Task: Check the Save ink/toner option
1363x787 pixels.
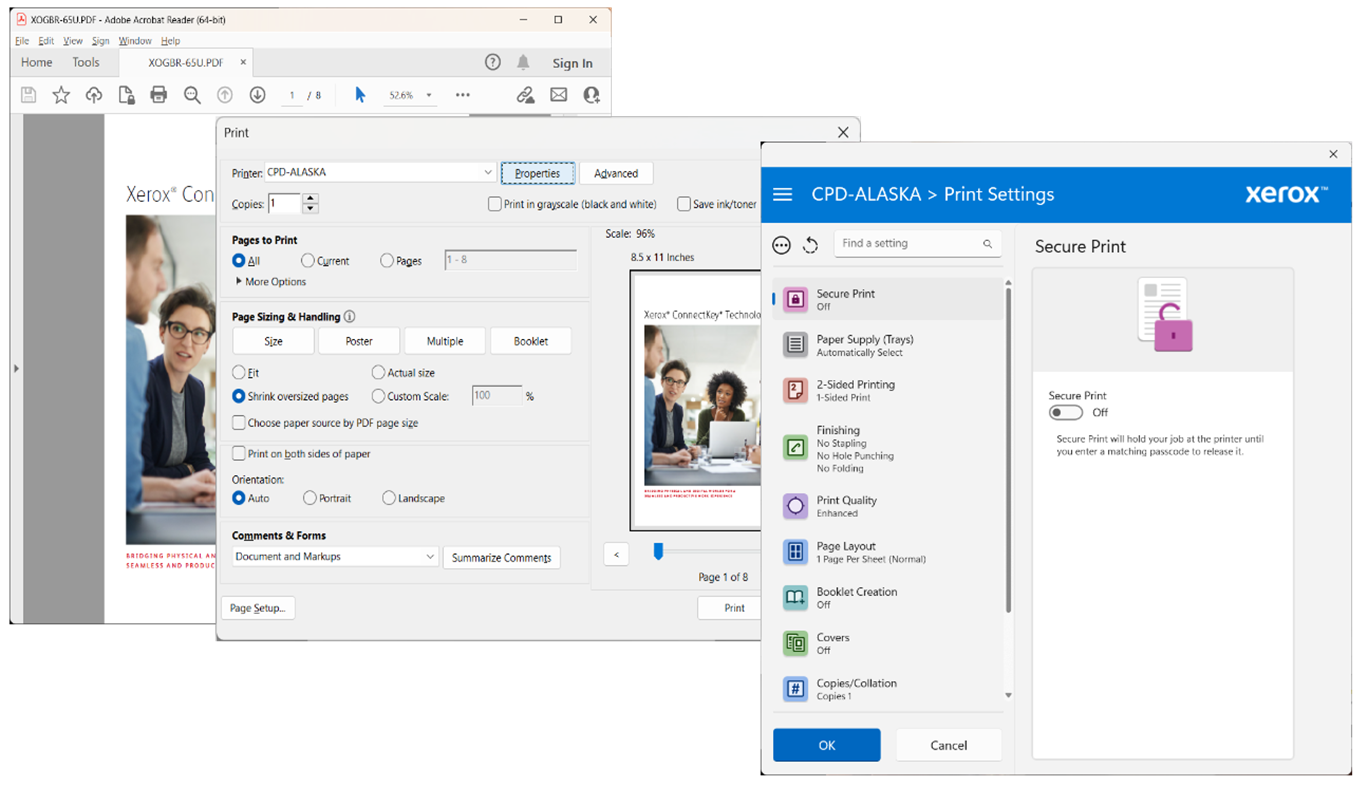Action: coord(684,204)
